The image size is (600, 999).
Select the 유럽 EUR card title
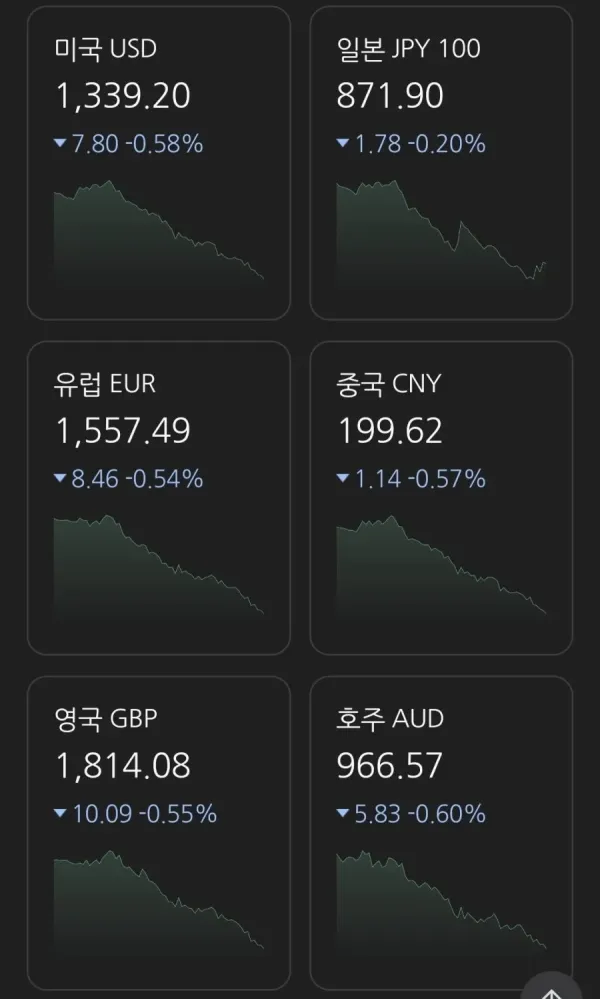pos(105,384)
